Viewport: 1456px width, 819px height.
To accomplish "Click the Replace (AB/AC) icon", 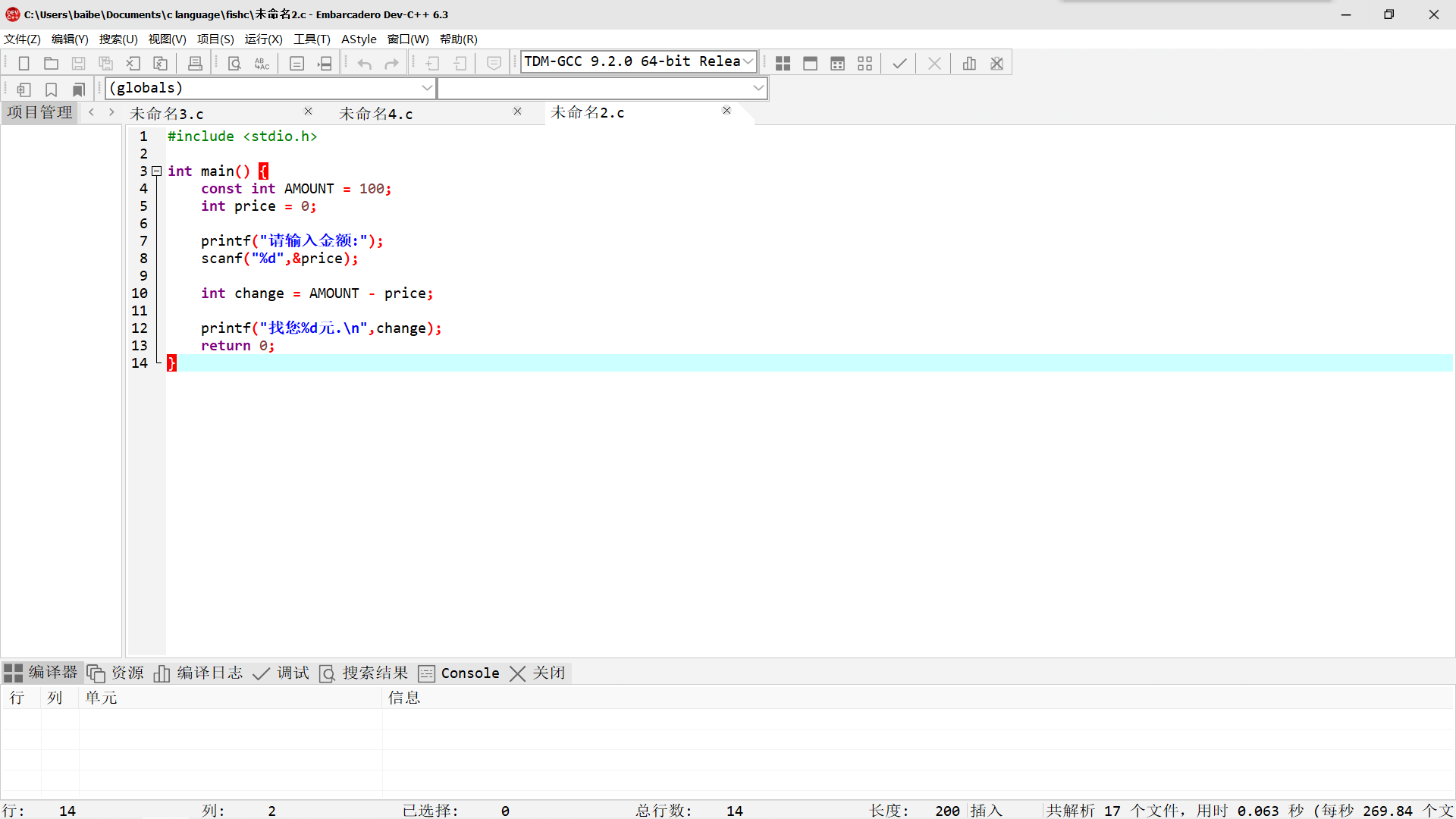I will [x=262, y=64].
